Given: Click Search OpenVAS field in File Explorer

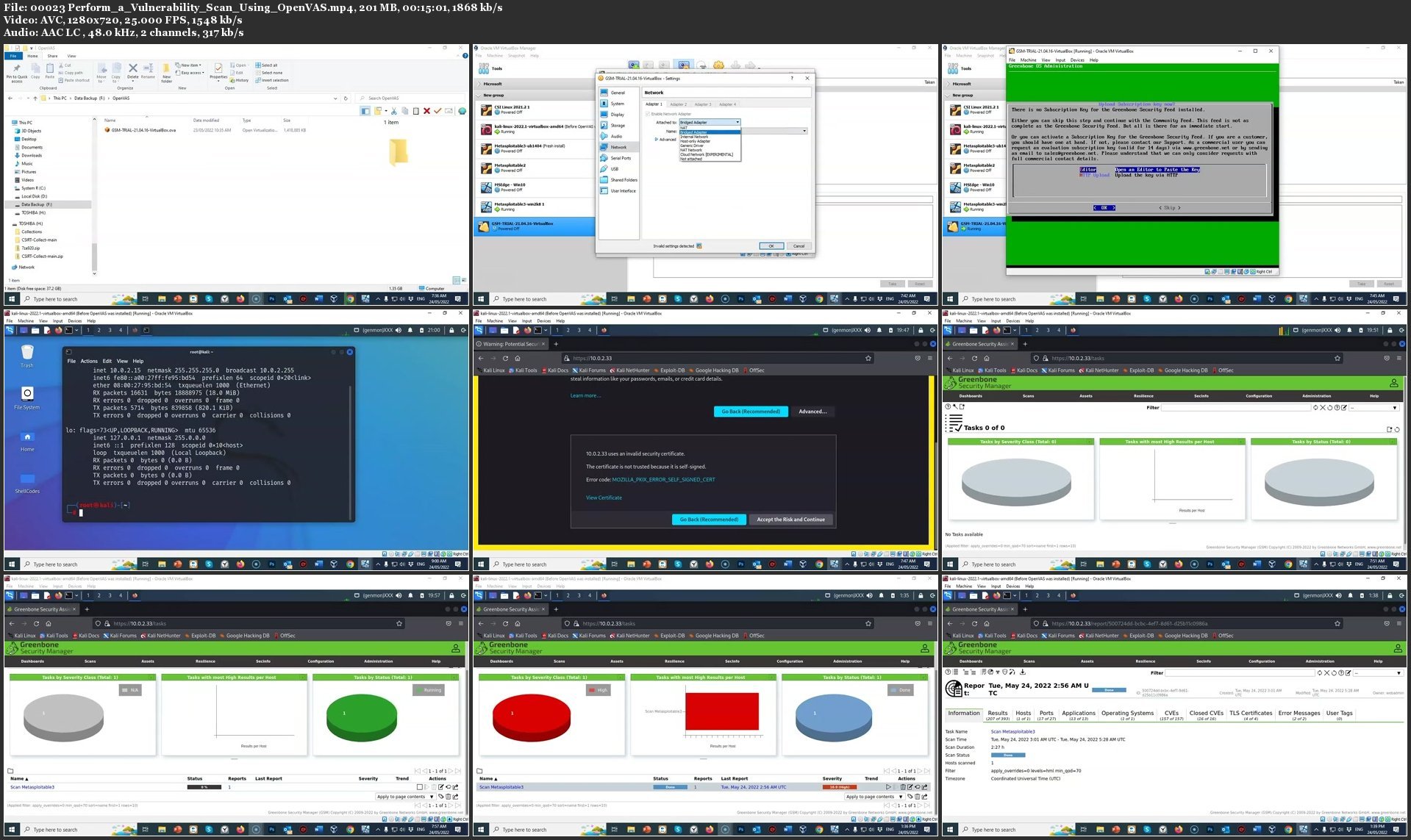Looking at the screenshot, I should pyautogui.click(x=410, y=98).
